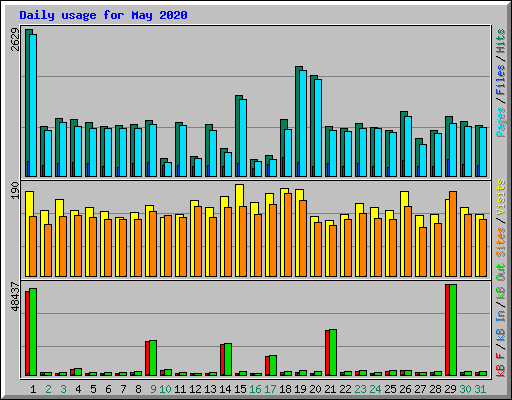The image size is (512, 400).
Task: Click the green kB Out bar for day 14
Action: [228, 359]
